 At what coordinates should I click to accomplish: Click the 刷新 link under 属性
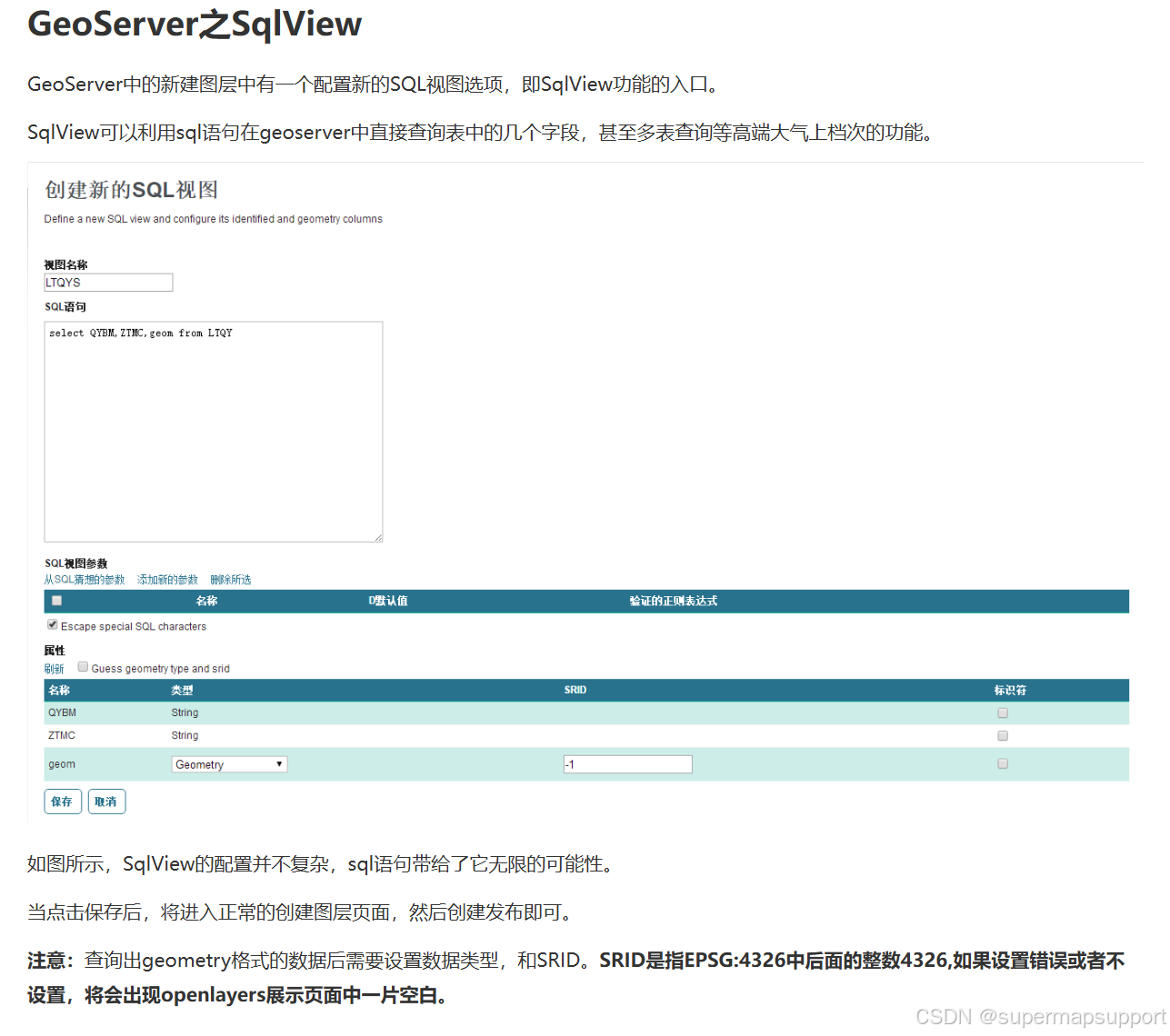pyautogui.click(x=55, y=669)
